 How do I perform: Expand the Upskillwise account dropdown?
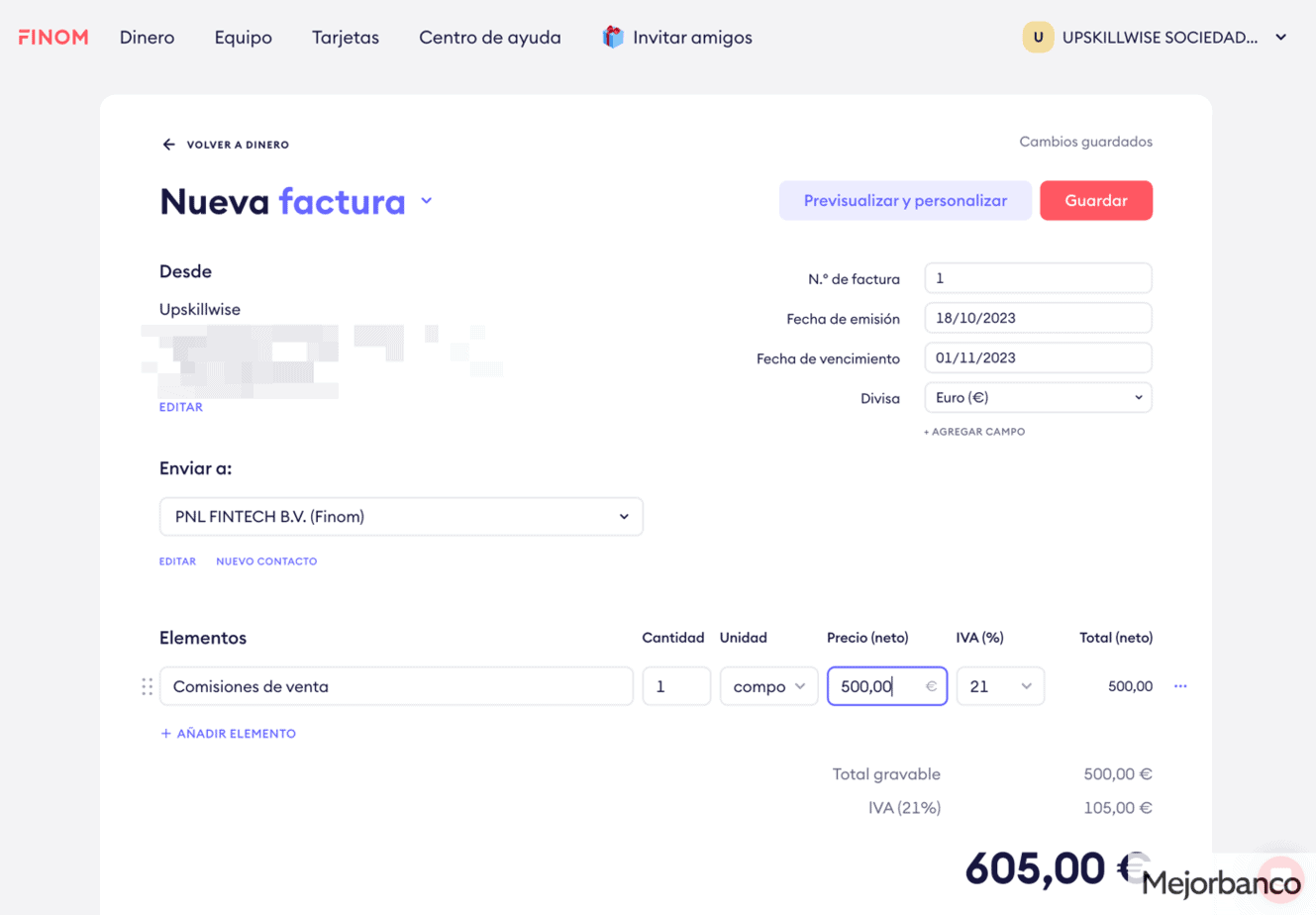1280,38
